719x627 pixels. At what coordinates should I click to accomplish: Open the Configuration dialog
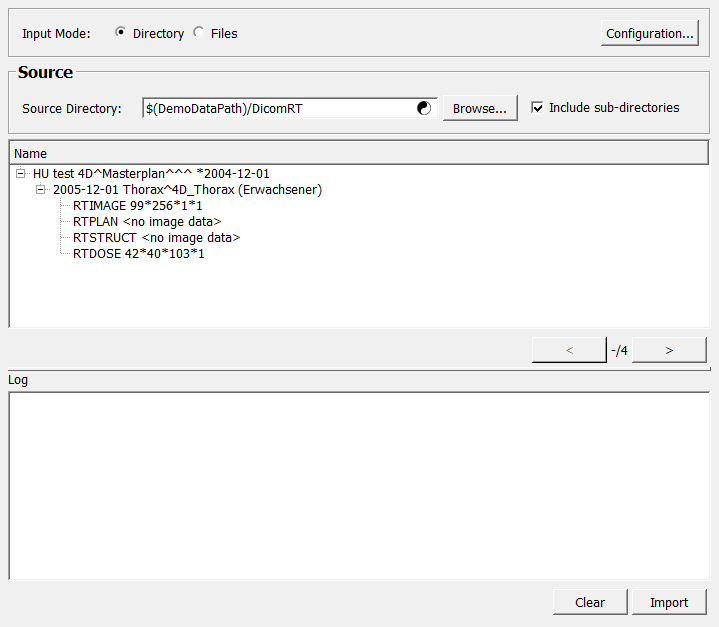click(x=650, y=33)
